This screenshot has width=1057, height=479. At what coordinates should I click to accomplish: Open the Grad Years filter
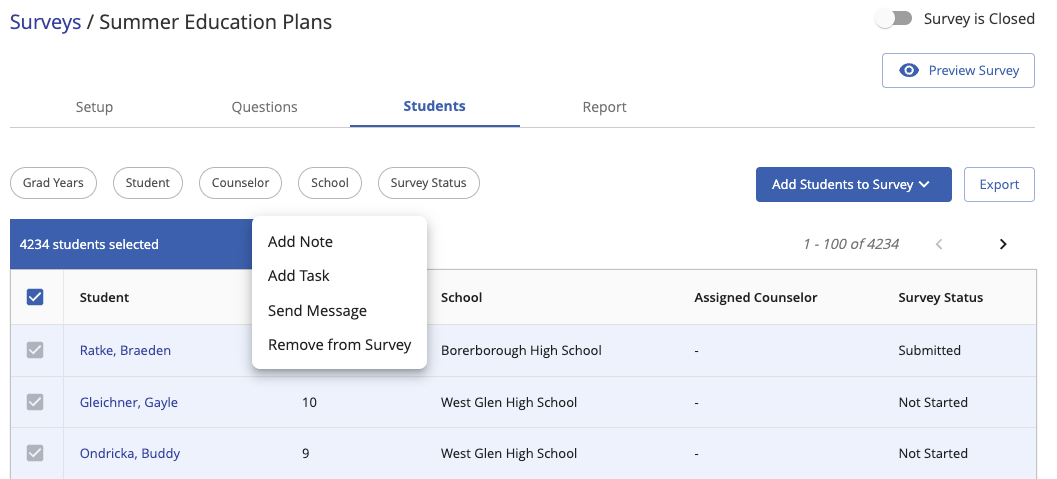pyautogui.click(x=53, y=183)
